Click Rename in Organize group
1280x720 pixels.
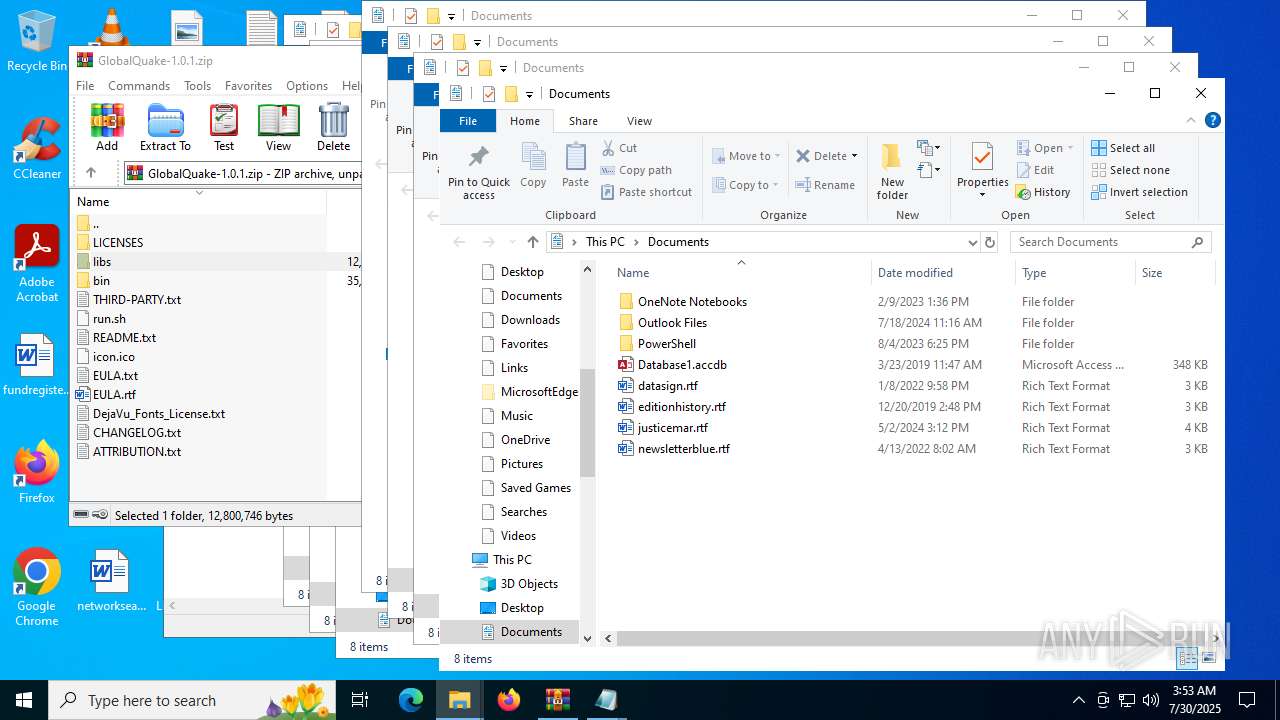tap(825, 185)
